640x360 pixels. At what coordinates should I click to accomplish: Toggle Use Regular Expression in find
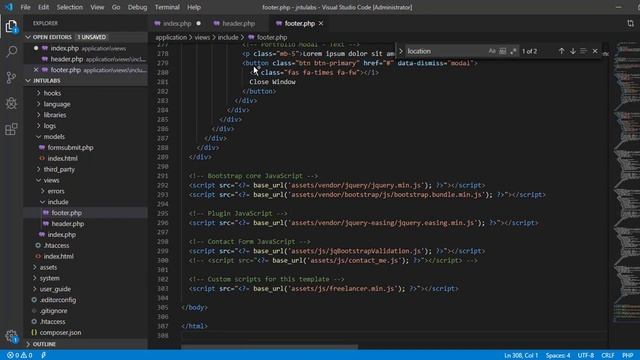[513, 51]
